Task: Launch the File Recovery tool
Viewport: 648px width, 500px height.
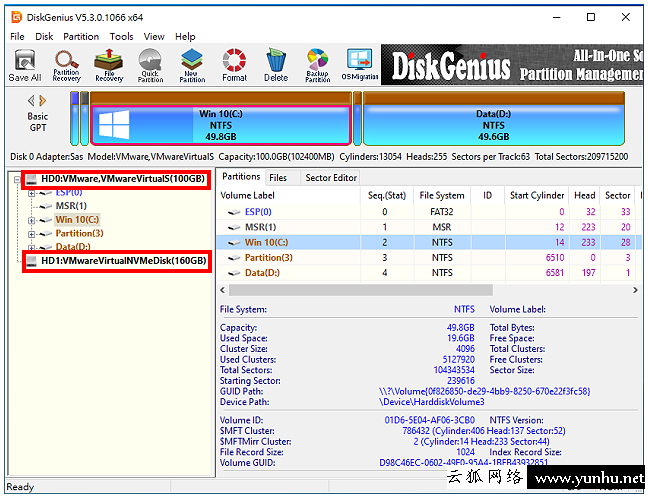Action: click(x=109, y=65)
